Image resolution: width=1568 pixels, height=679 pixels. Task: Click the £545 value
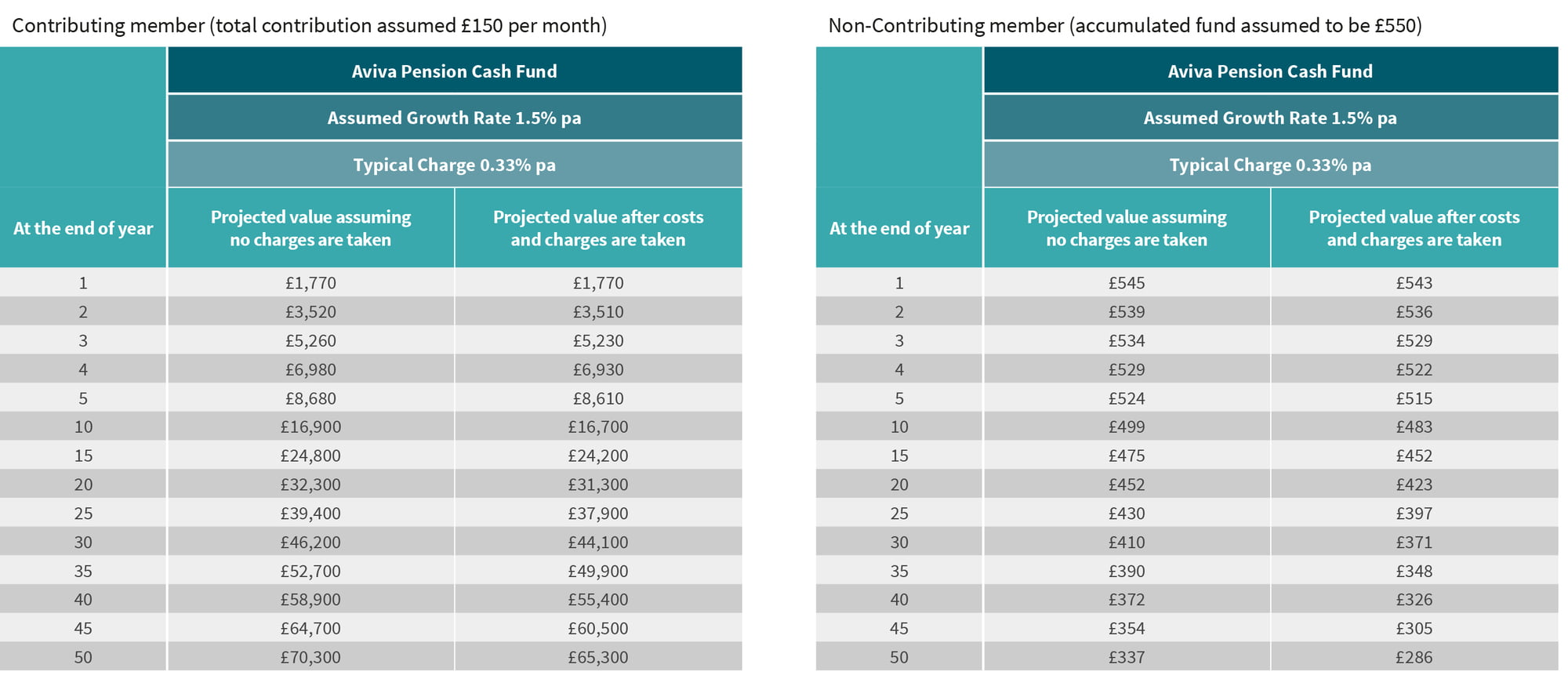[1127, 283]
